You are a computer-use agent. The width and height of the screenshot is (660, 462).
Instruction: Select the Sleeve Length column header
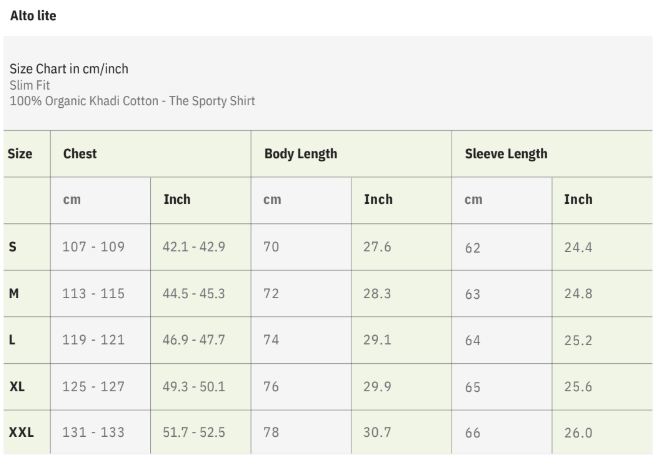[x=506, y=154]
